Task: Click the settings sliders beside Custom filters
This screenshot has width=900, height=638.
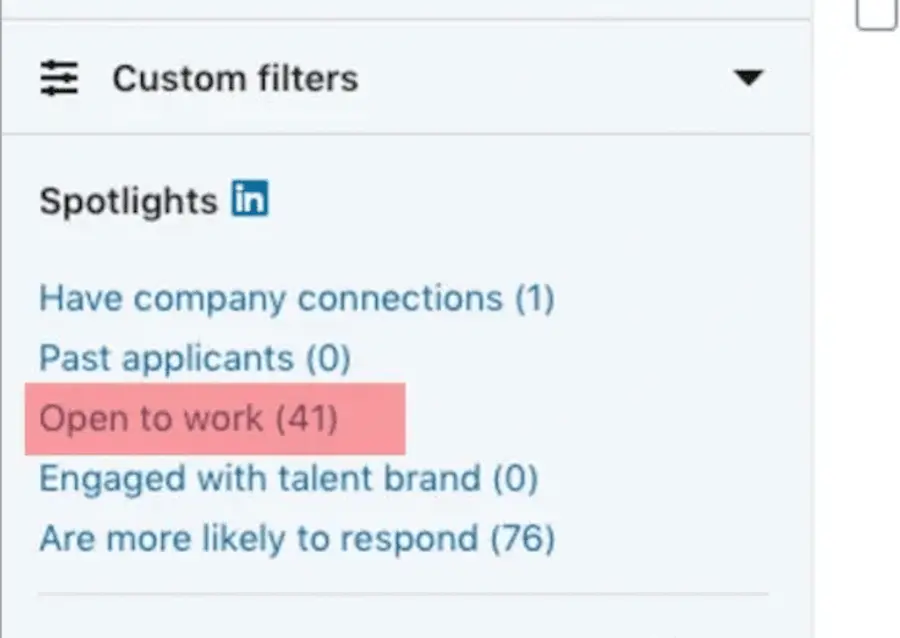Action: [60, 79]
